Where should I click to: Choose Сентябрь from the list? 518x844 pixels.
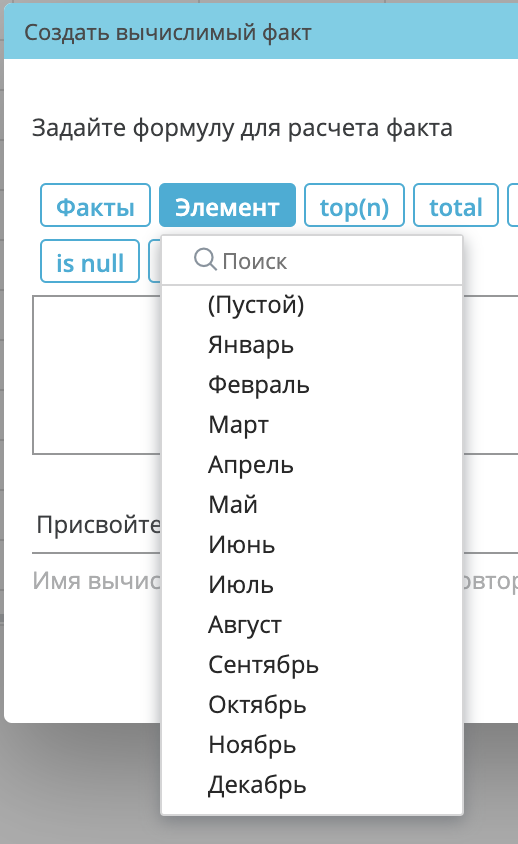tap(312, 665)
